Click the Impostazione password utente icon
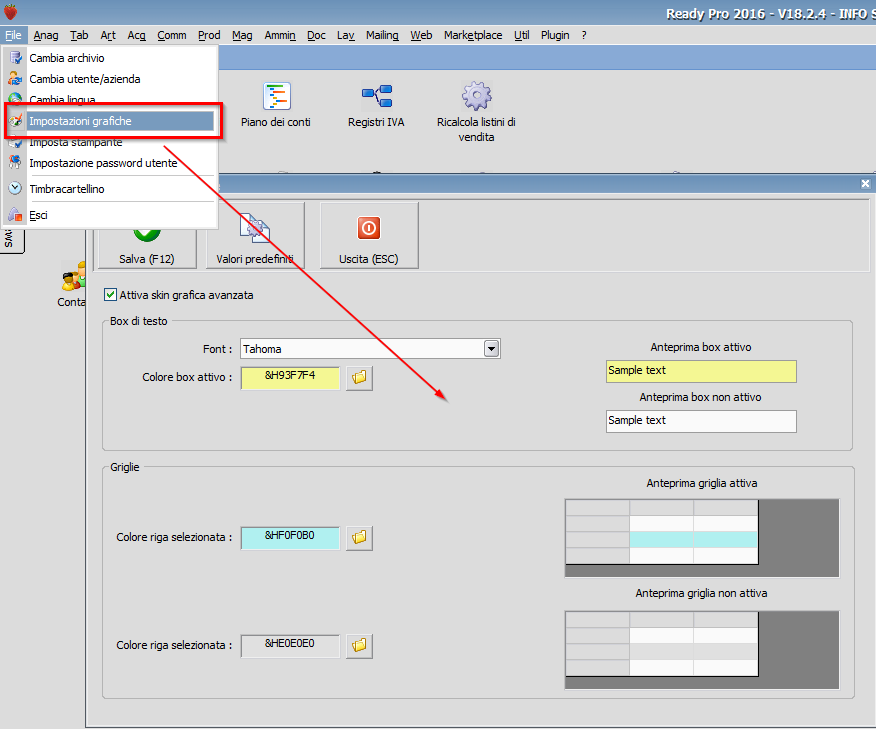 pyautogui.click(x=15, y=163)
